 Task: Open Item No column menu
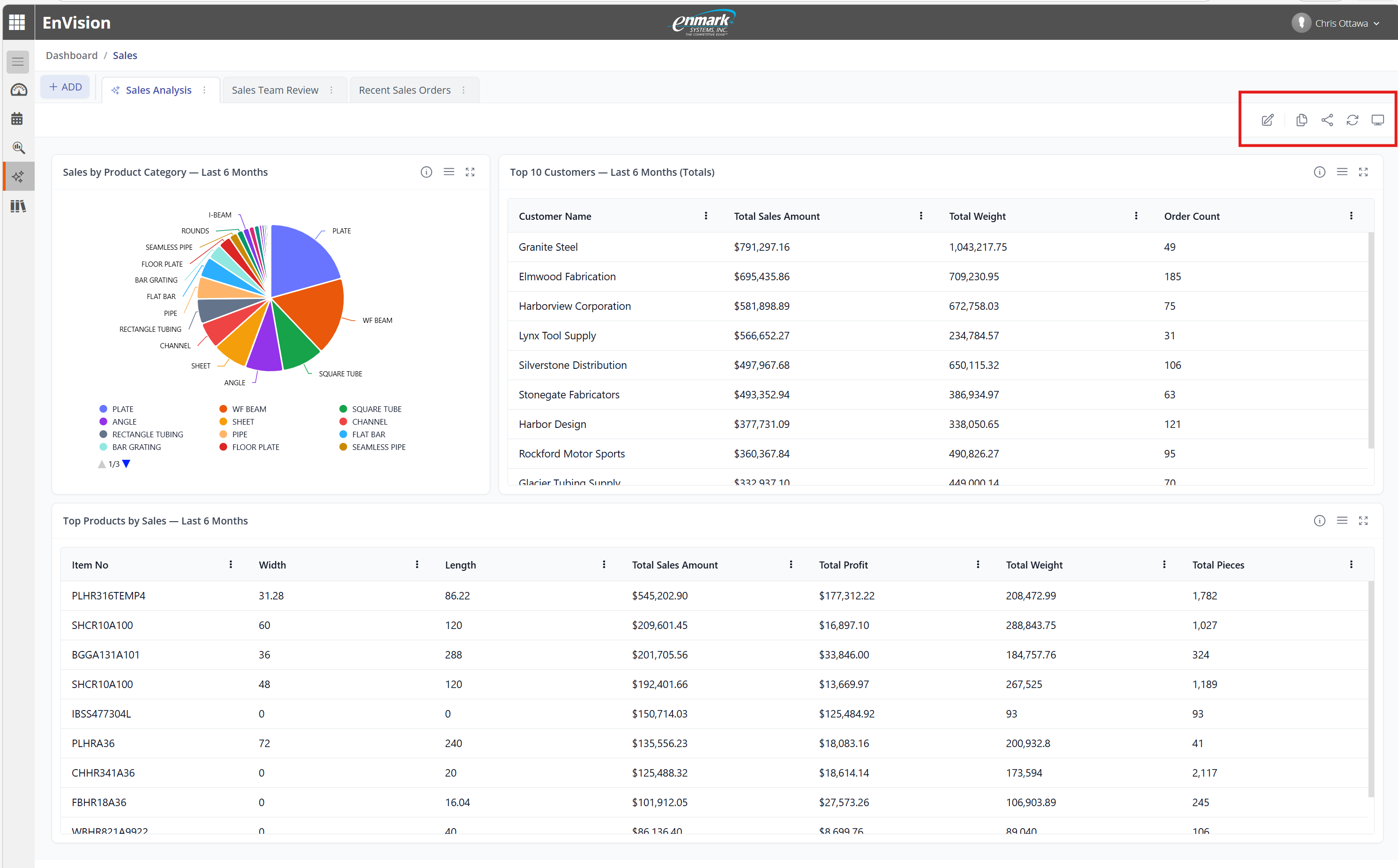[x=231, y=564]
